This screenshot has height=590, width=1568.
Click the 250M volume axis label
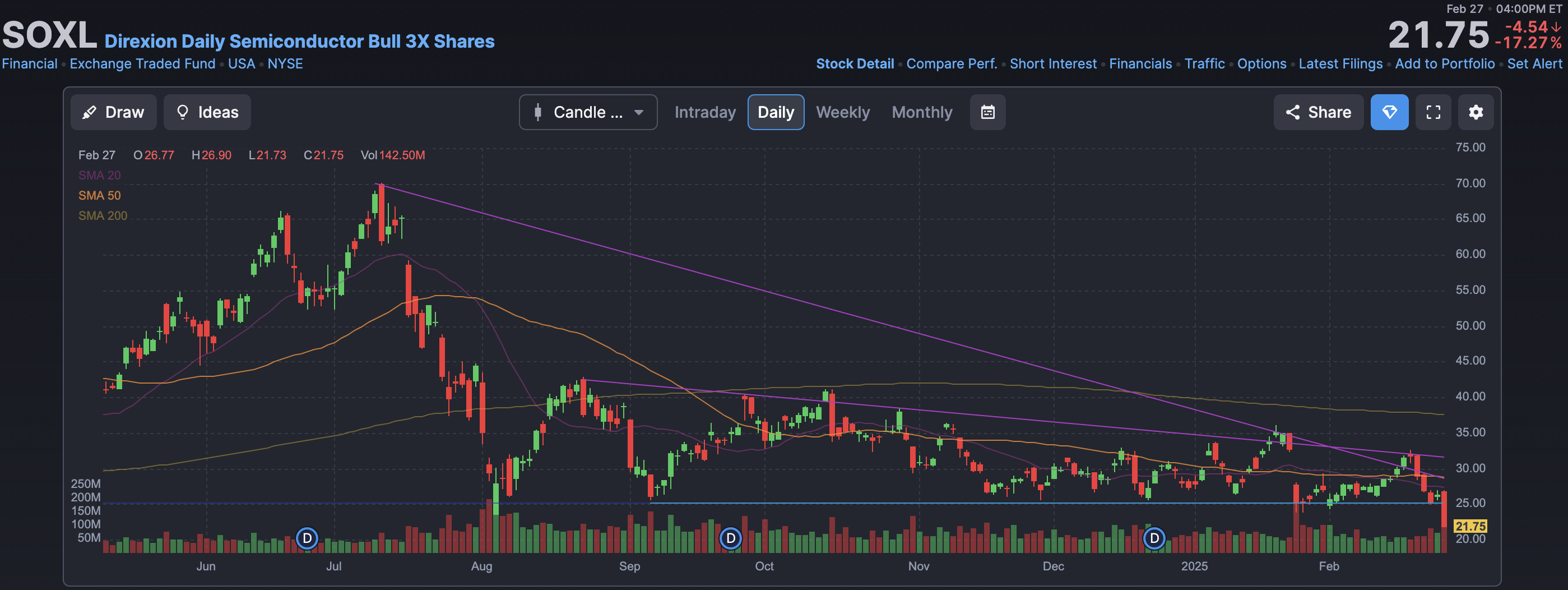tap(86, 484)
